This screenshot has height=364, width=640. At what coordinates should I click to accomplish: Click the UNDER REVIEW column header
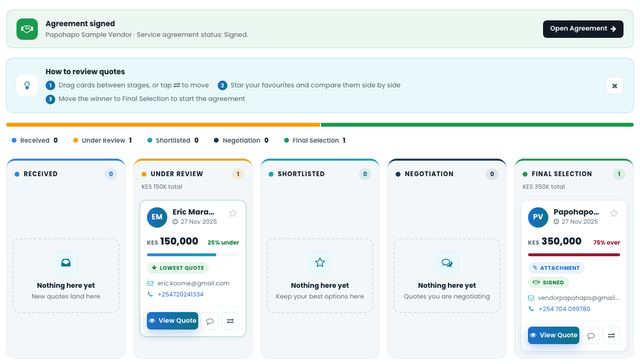point(177,174)
